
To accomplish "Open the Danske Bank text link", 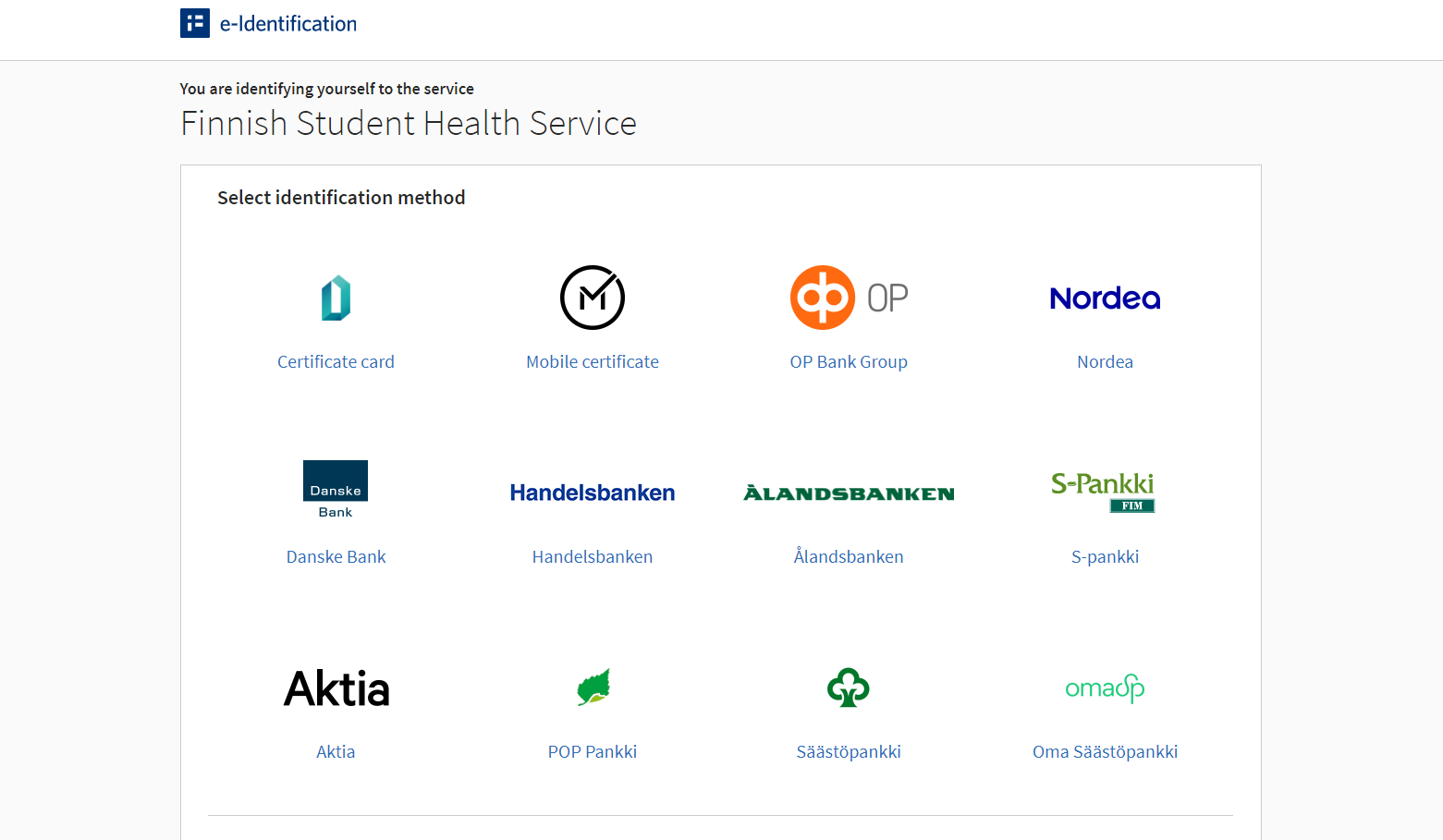I will 336,556.
